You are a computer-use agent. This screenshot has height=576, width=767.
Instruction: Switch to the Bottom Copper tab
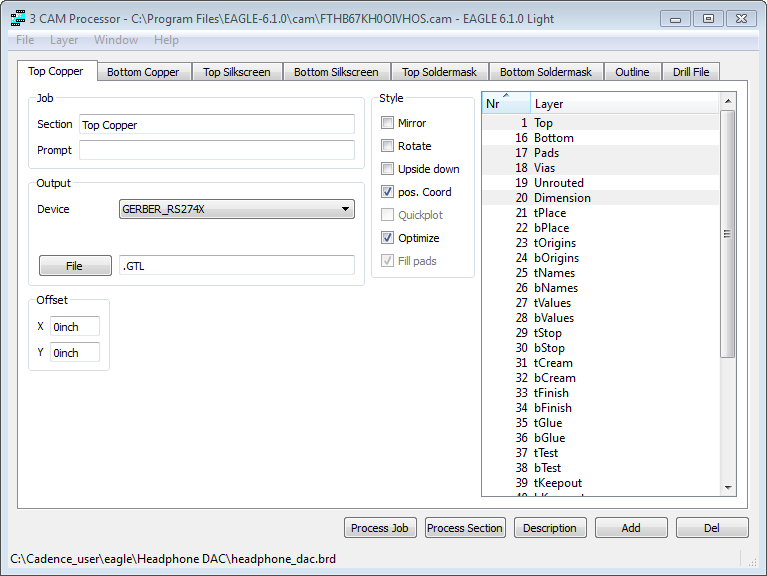click(x=143, y=72)
